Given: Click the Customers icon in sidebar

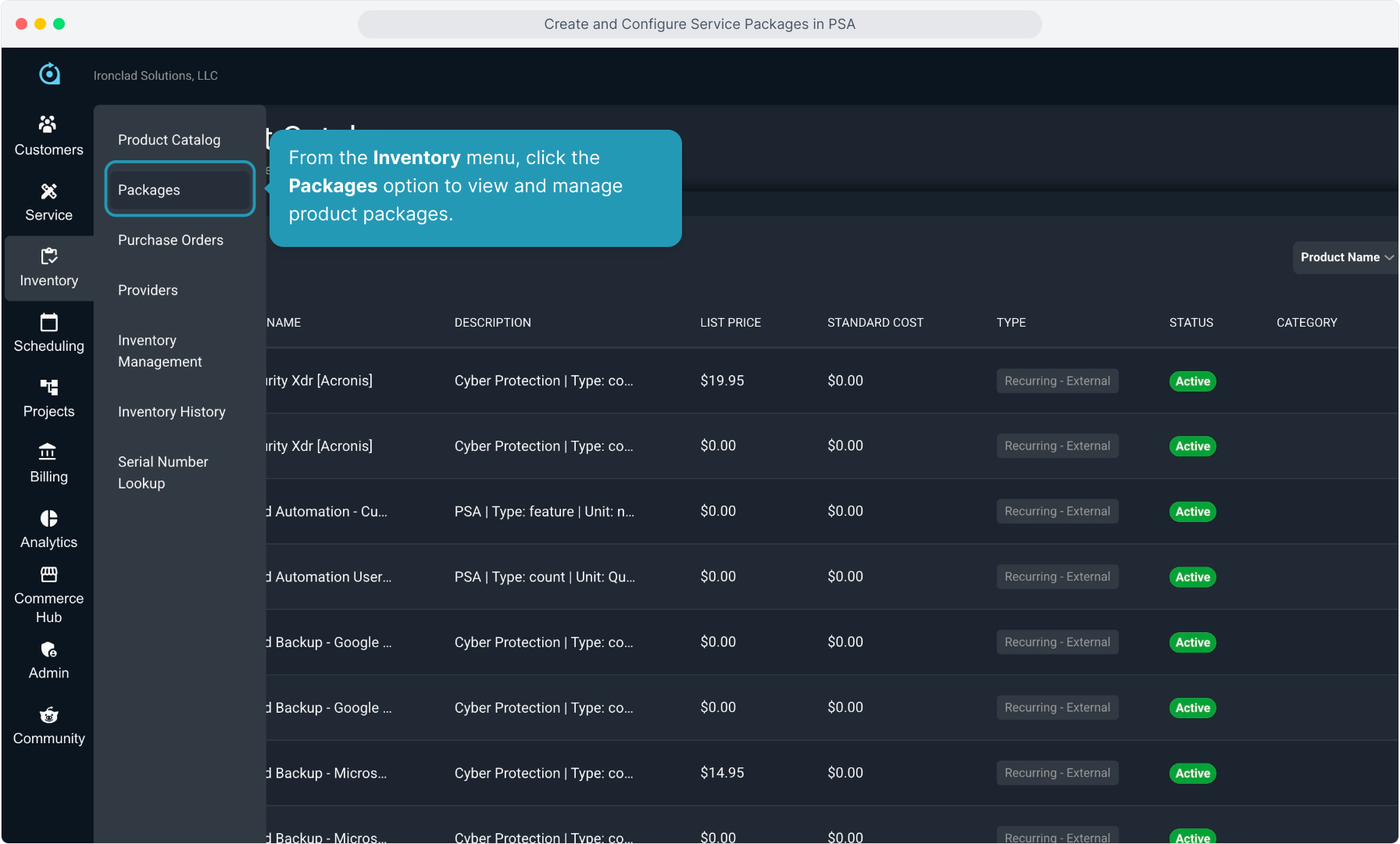Looking at the screenshot, I should tap(48, 124).
